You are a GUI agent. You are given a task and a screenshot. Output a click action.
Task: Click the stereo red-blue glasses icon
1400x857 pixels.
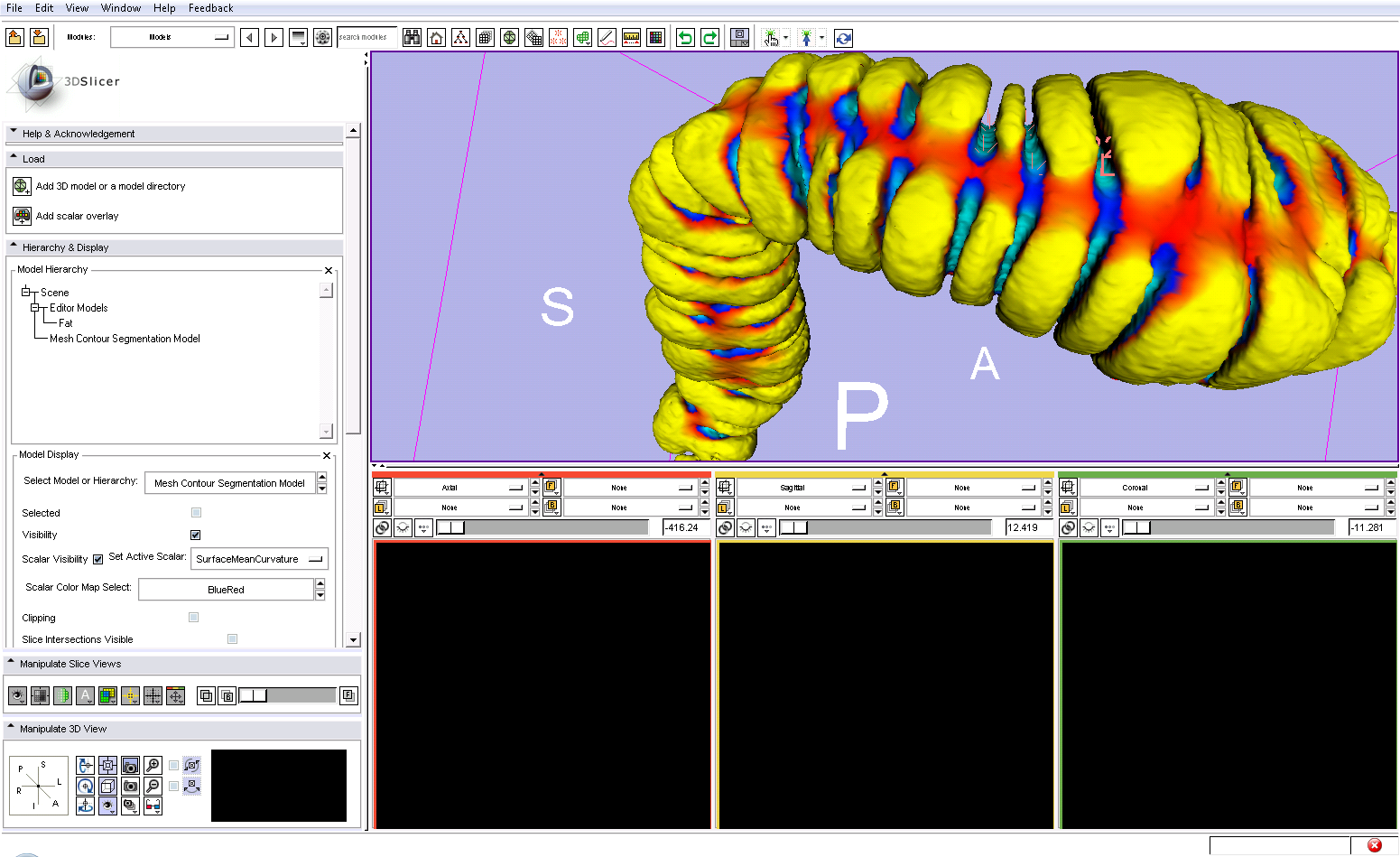point(153,806)
